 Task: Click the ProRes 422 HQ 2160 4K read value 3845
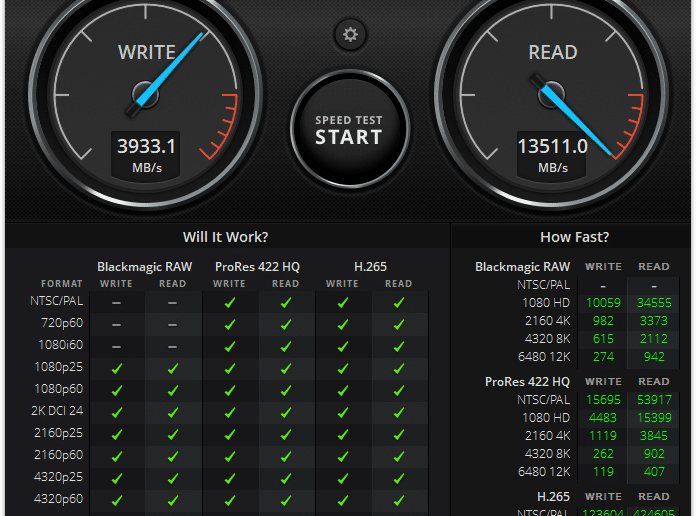click(654, 436)
